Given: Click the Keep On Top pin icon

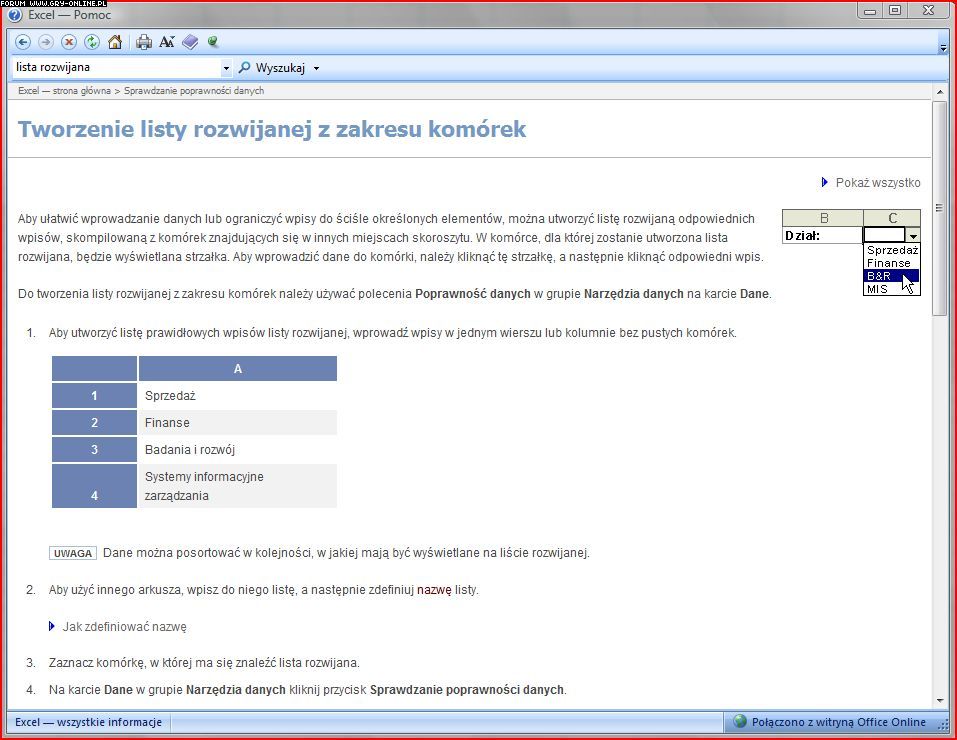Looking at the screenshot, I should pos(213,42).
